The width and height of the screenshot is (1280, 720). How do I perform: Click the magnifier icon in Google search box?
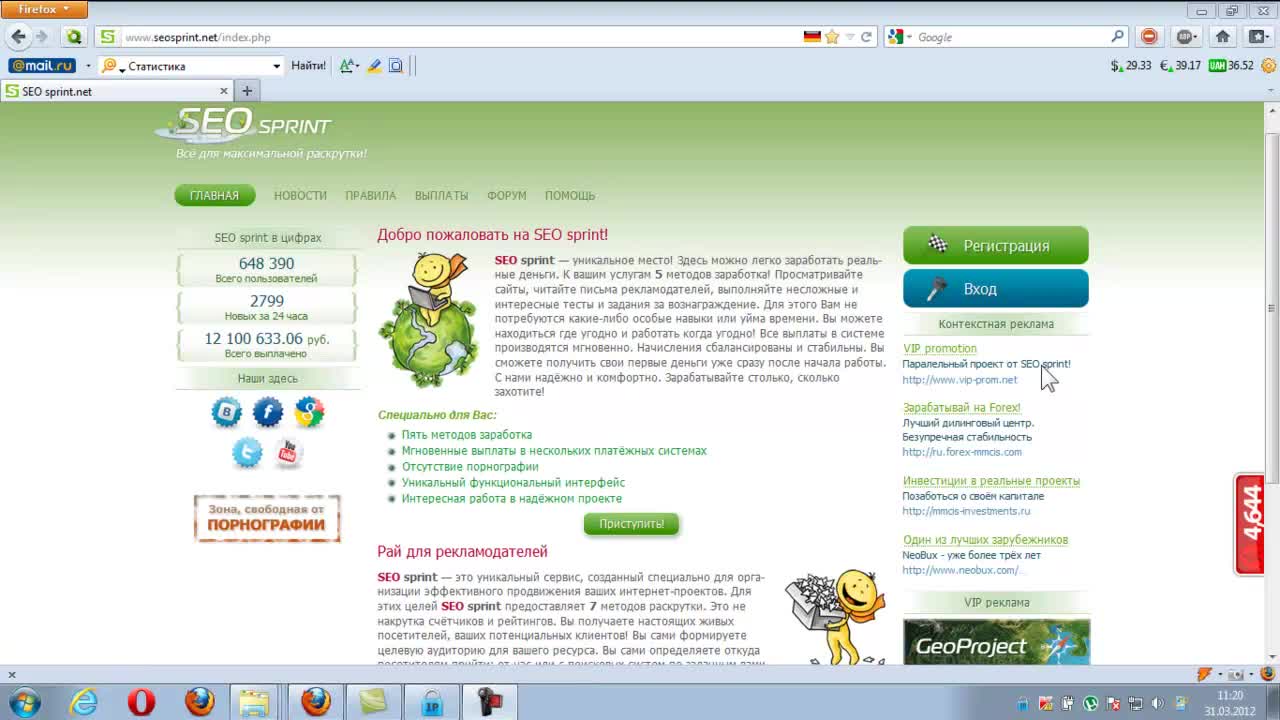tap(1117, 37)
